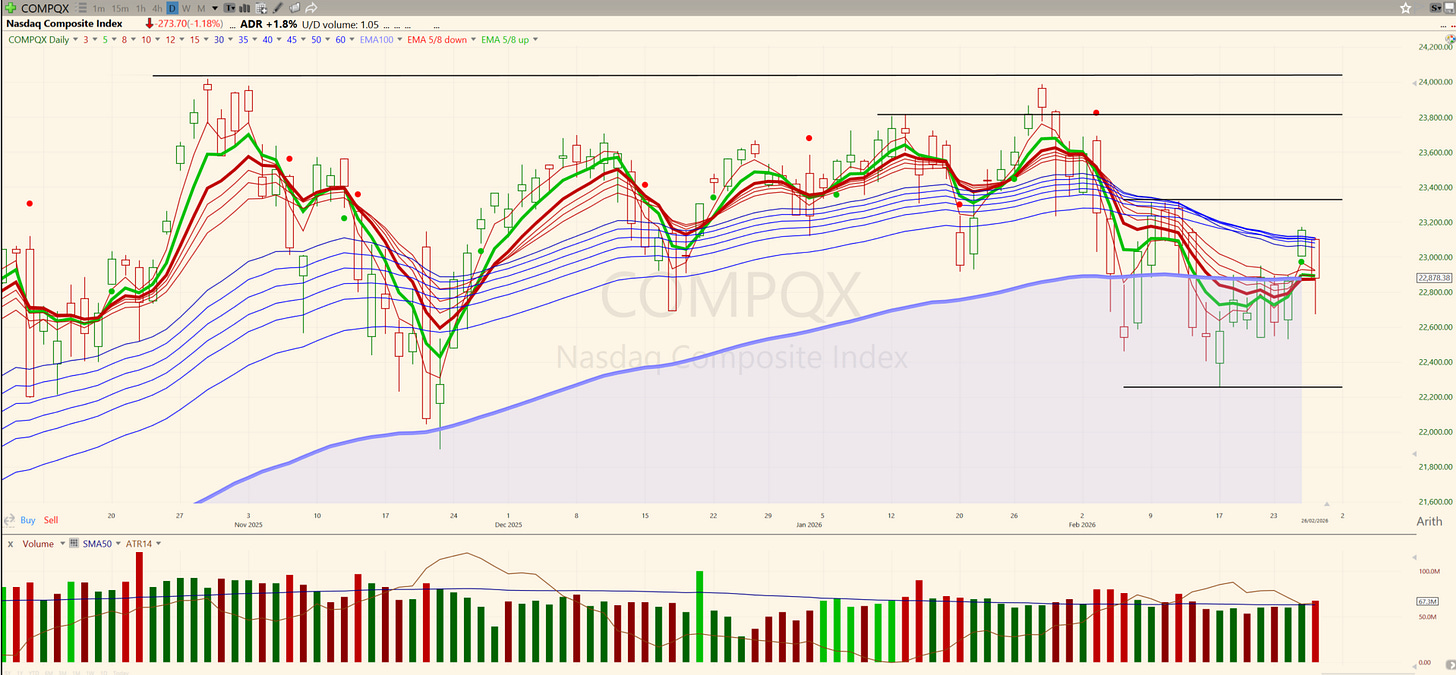Open the symbol list icon next to COMPQX
Image resolution: width=1456 pixels, height=675 pixels.
[81, 8]
